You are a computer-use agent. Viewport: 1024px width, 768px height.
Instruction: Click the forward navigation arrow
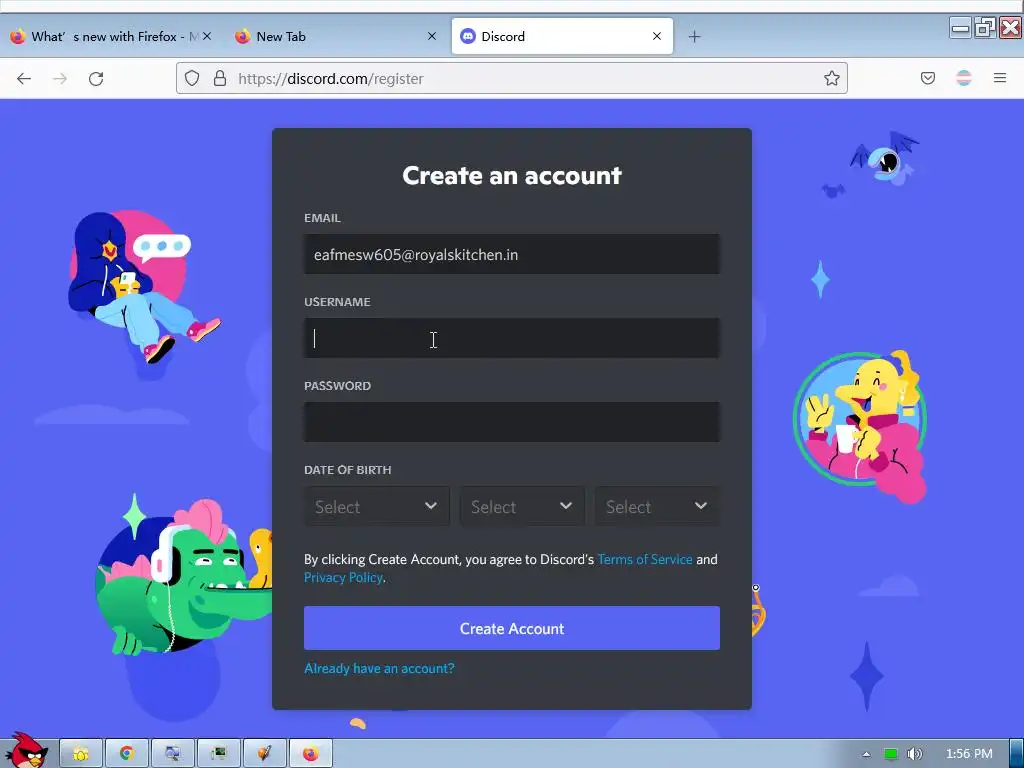pos(60,79)
